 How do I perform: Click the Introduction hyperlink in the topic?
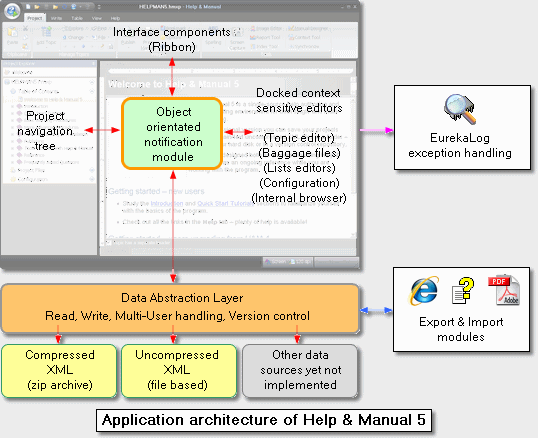coord(167,203)
